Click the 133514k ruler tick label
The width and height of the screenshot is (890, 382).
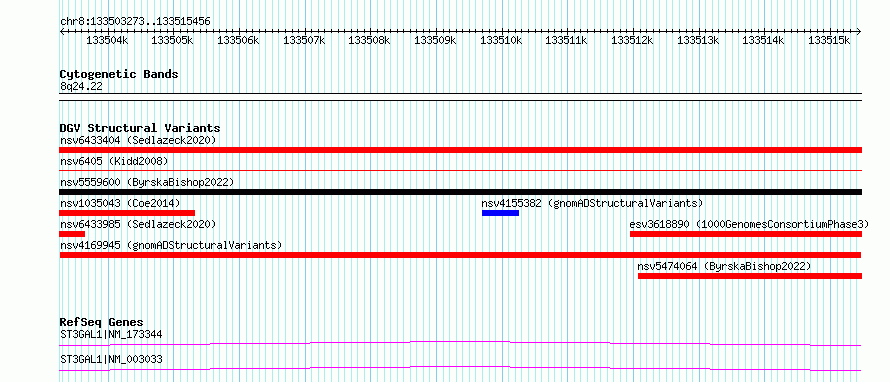763,40
